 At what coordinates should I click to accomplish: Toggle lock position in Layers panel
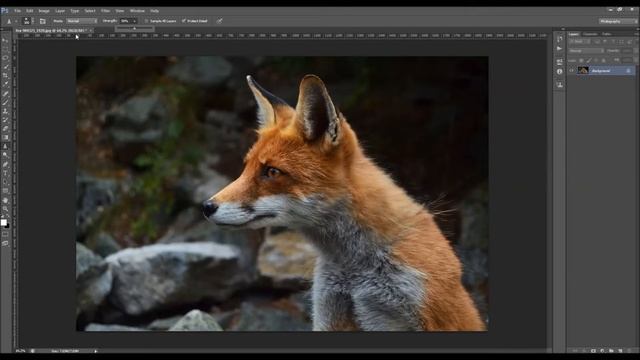[596, 60]
